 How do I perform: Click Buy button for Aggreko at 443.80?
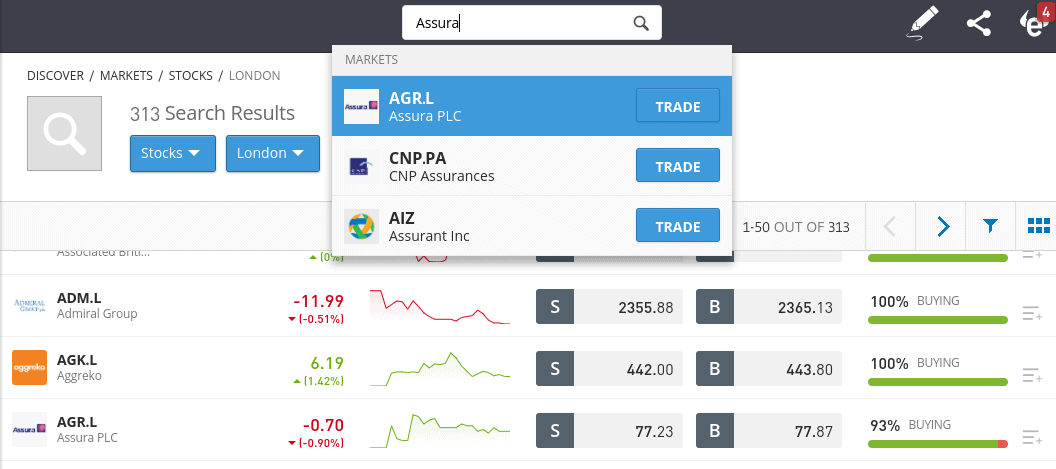[768, 369]
